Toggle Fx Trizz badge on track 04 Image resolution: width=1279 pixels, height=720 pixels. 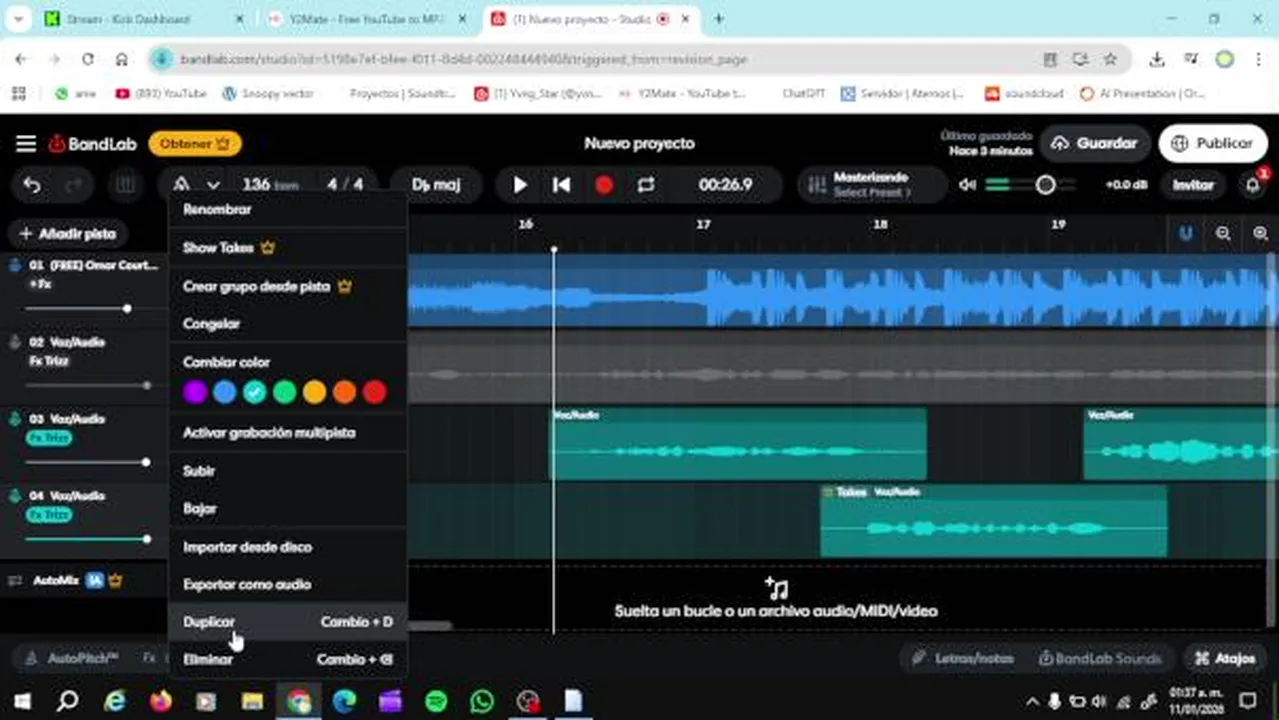point(49,515)
